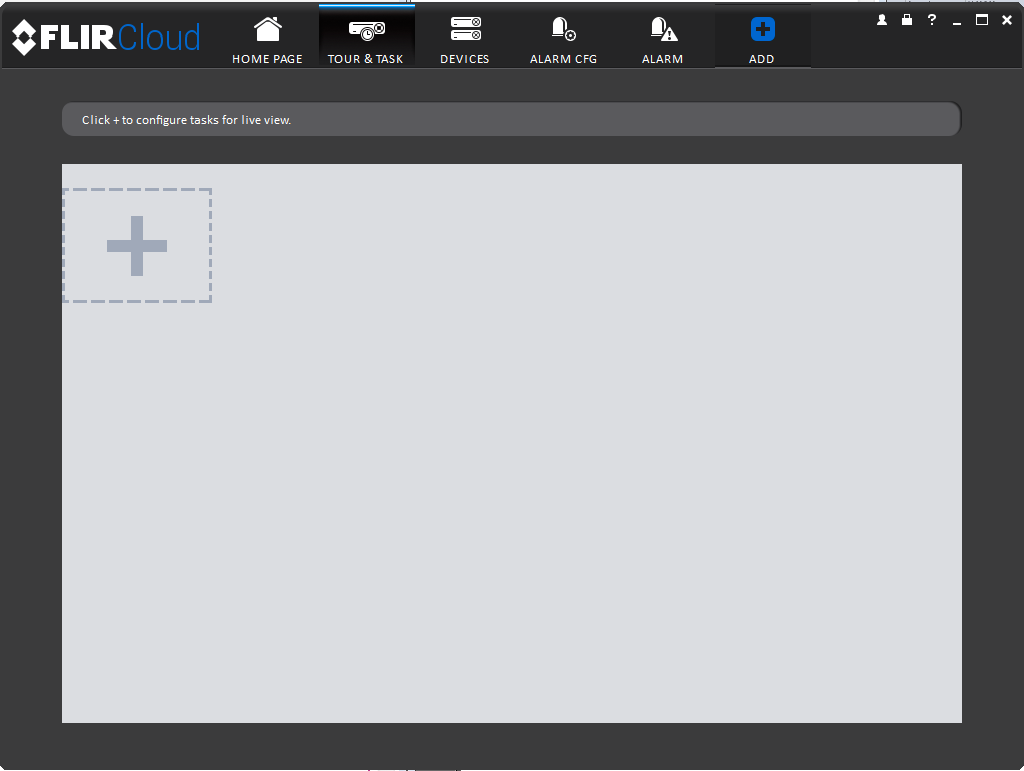Image resolution: width=1024 pixels, height=771 pixels.
Task: Close the FLIR Cloud window
Action: 1006,20
